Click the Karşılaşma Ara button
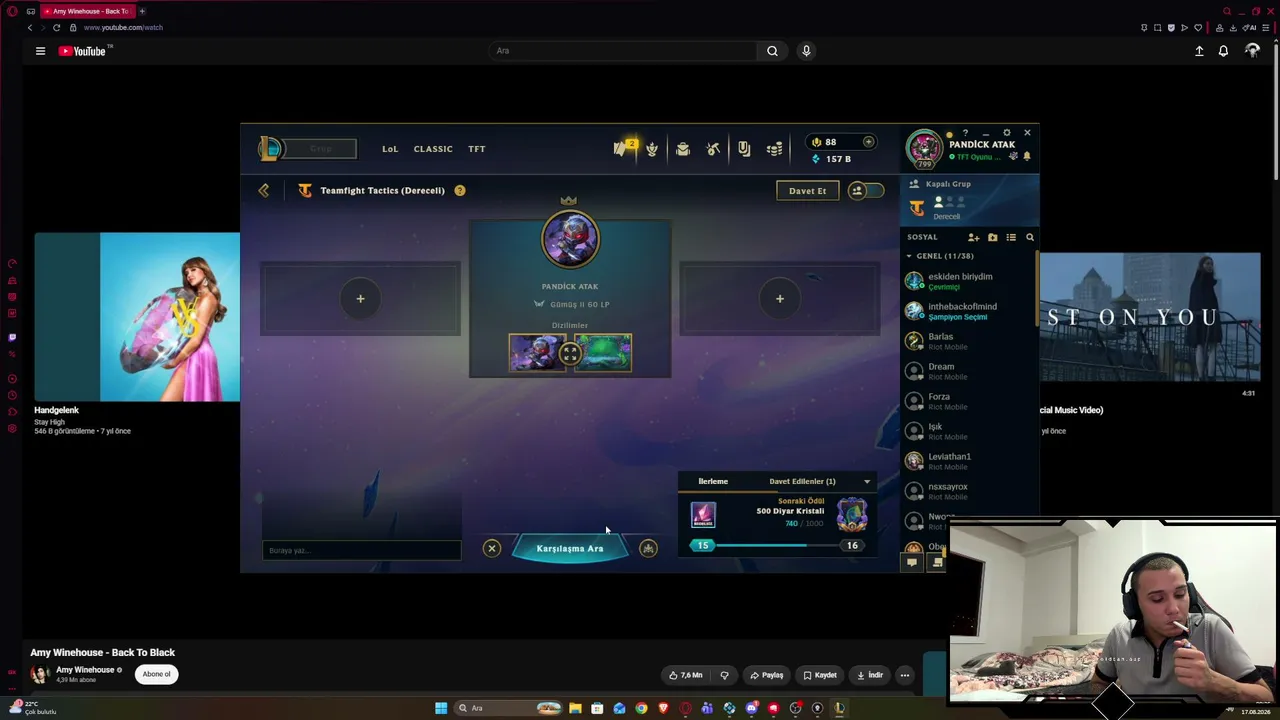The width and height of the screenshot is (1280, 720). [x=570, y=548]
